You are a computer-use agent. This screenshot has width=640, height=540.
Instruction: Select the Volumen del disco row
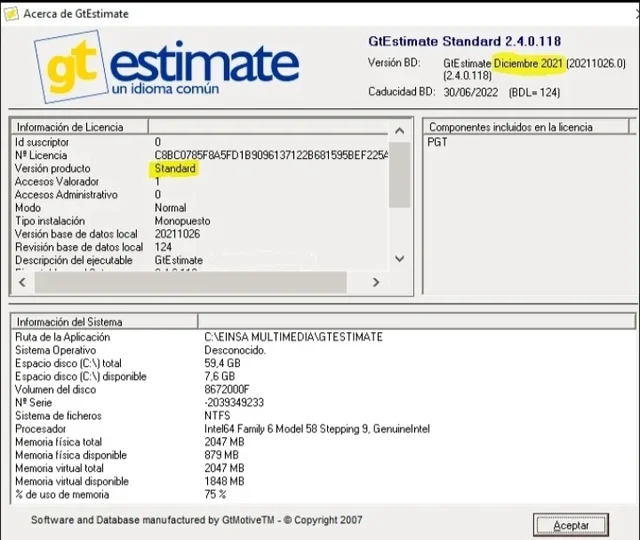point(322,389)
